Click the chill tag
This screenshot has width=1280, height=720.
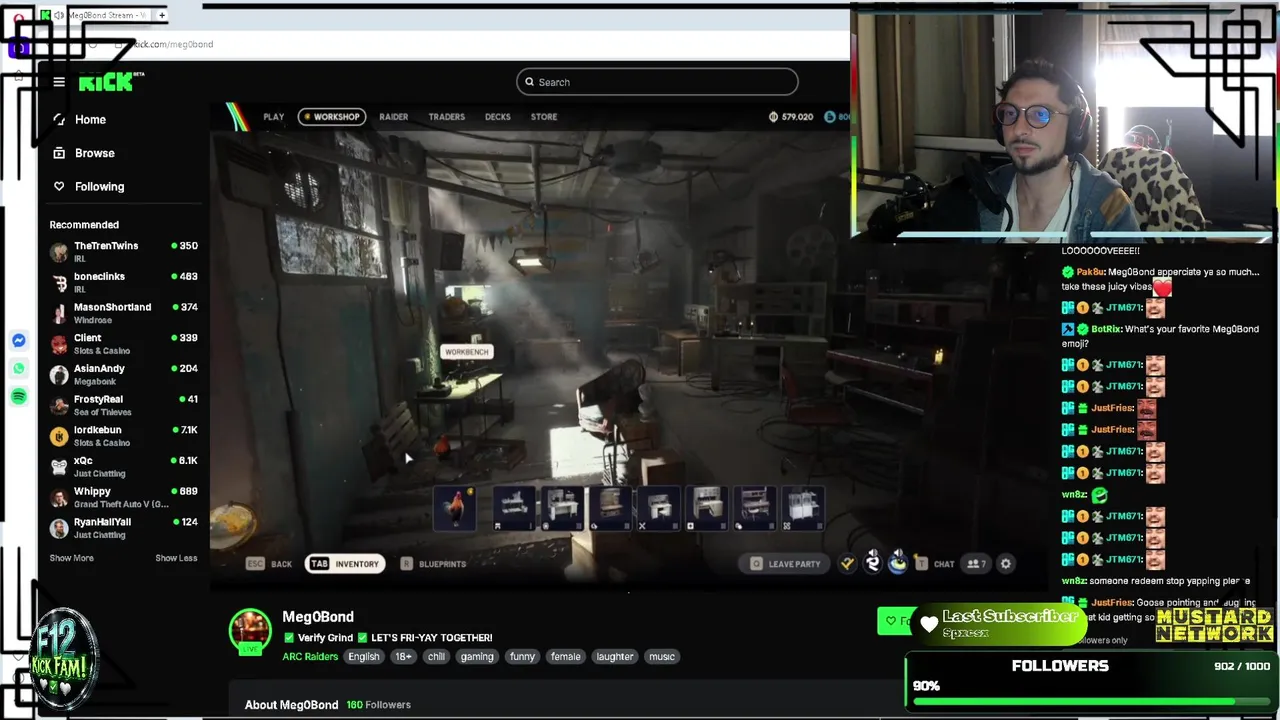point(437,657)
